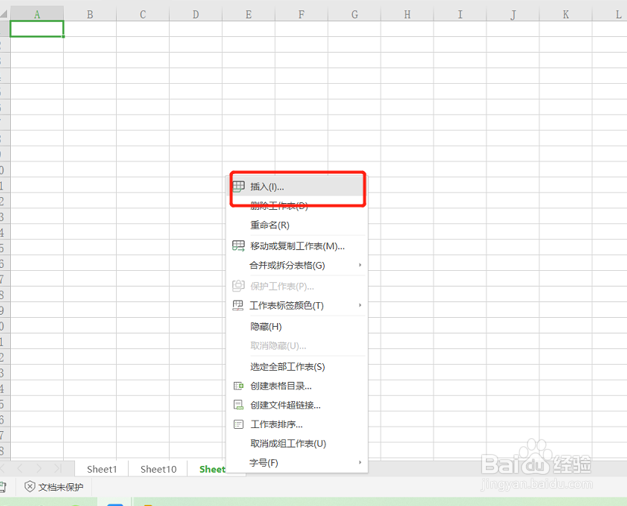The width and height of the screenshot is (627, 506).
Task: Expand Font Size (字号) submenu arrow
Action: point(360,462)
